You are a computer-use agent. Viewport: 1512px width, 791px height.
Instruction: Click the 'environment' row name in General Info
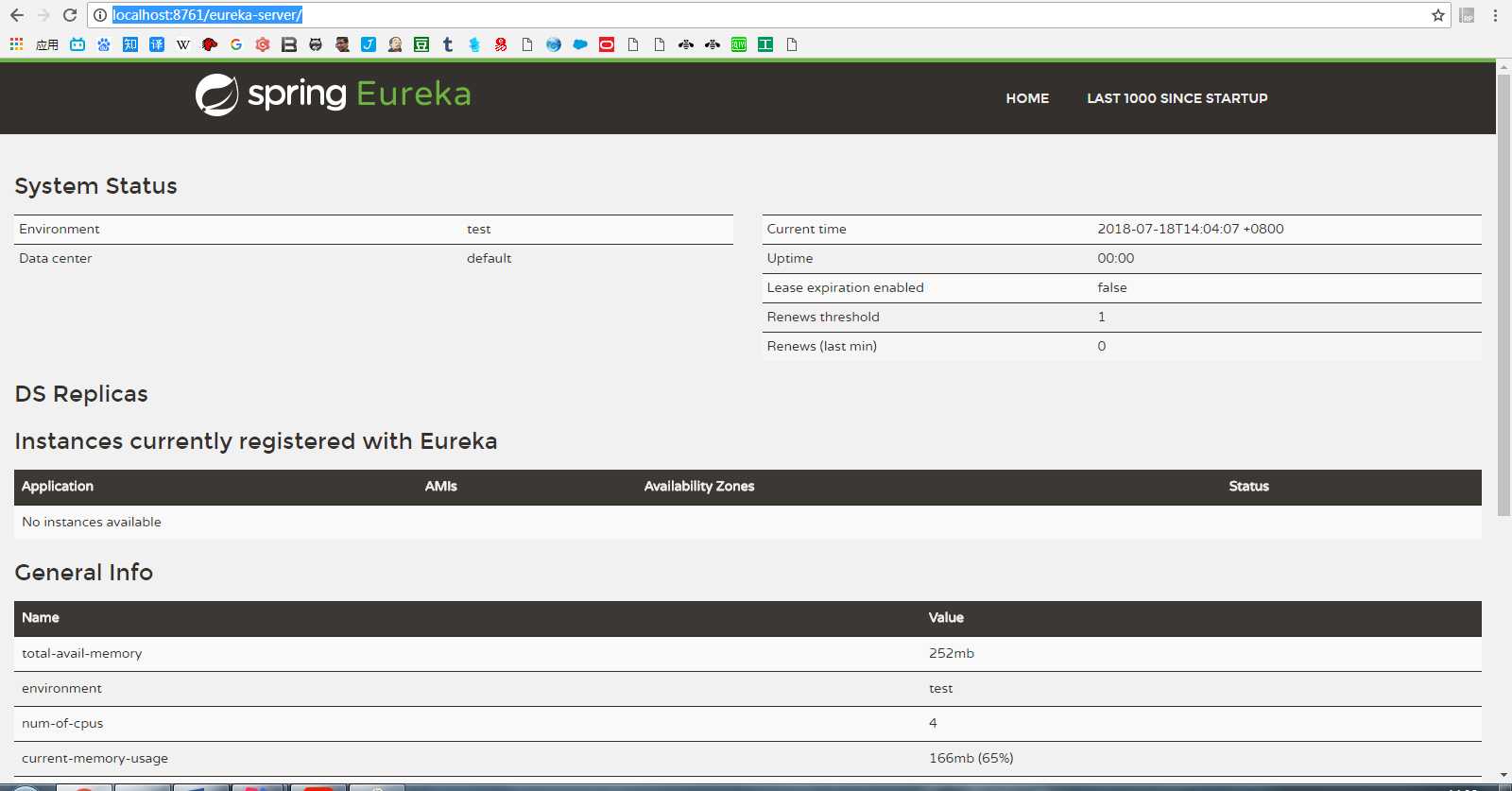click(61, 688)
